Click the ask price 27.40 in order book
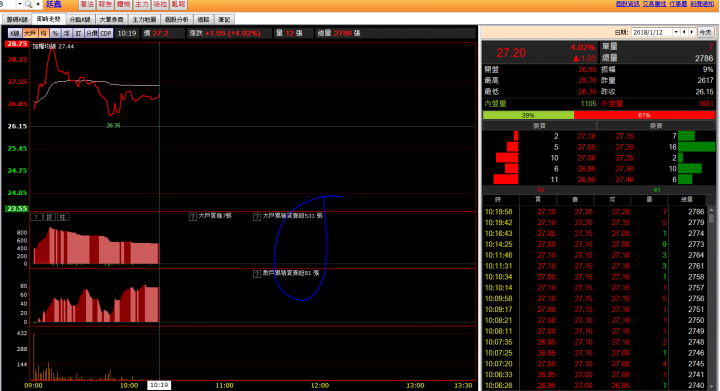Screen dimensions: 720x391 click(624, 180)
